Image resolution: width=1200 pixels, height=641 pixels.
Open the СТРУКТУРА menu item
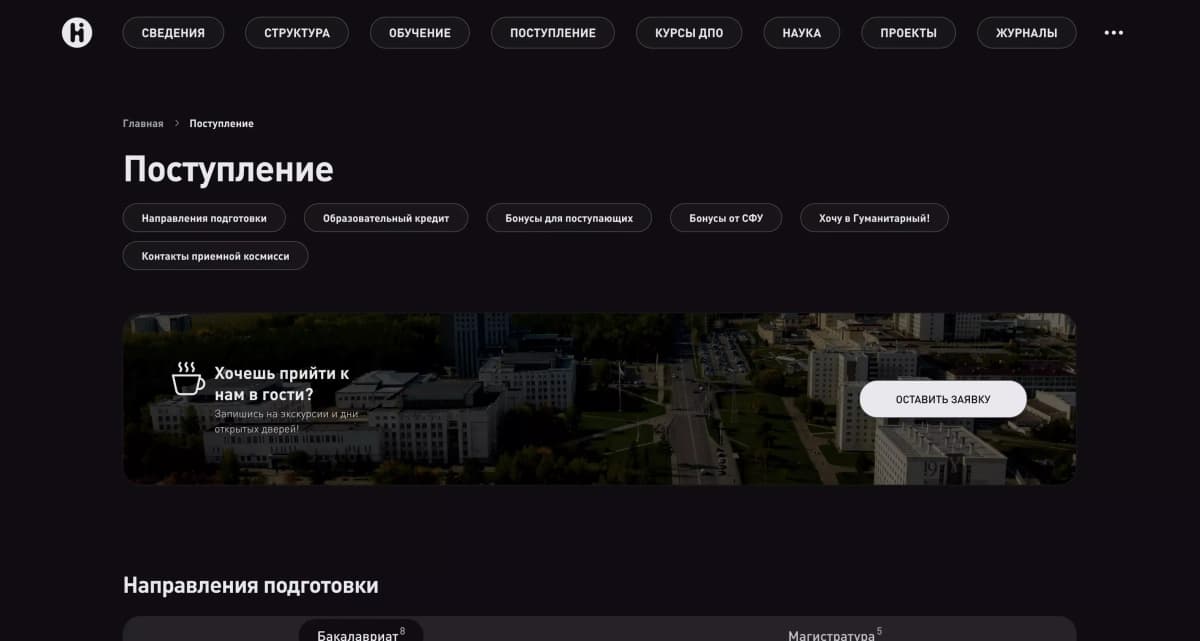pyautogui.click(x=296, y=32)
